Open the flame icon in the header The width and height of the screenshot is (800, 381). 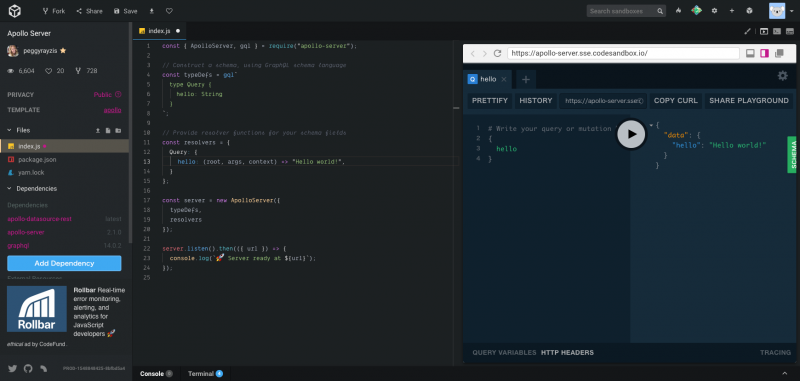pyautogui.click(x=678, y=11)
